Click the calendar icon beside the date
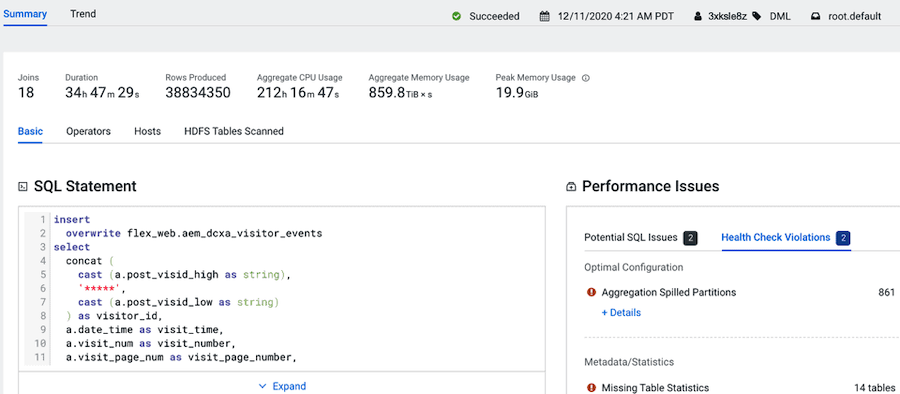Viewport: 900px width, 394px height. [x=544, y=16]
